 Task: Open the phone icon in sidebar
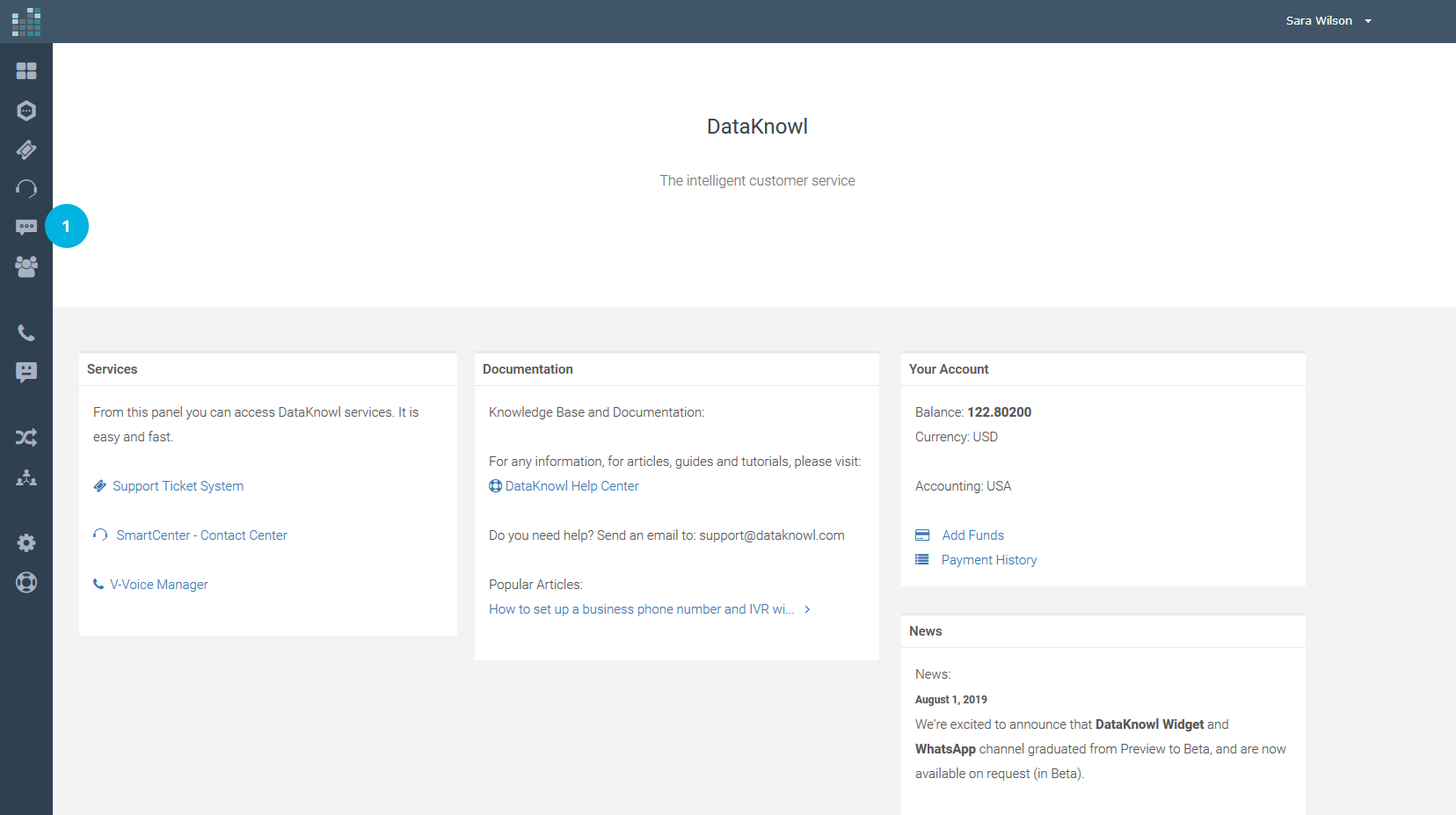[x=26, y=333]
